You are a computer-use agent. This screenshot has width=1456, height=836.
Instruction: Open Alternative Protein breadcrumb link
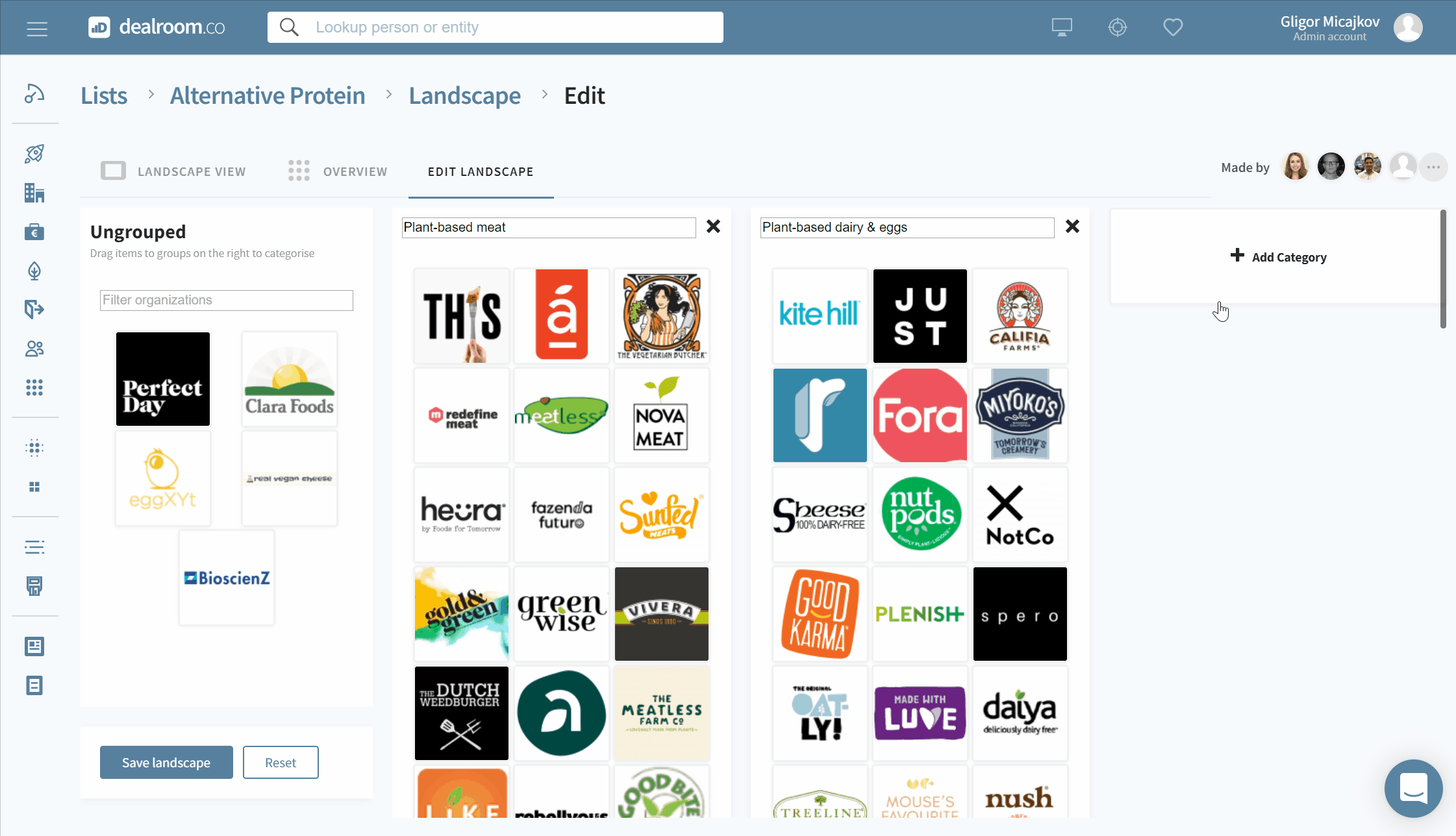(x=268, y=95)
